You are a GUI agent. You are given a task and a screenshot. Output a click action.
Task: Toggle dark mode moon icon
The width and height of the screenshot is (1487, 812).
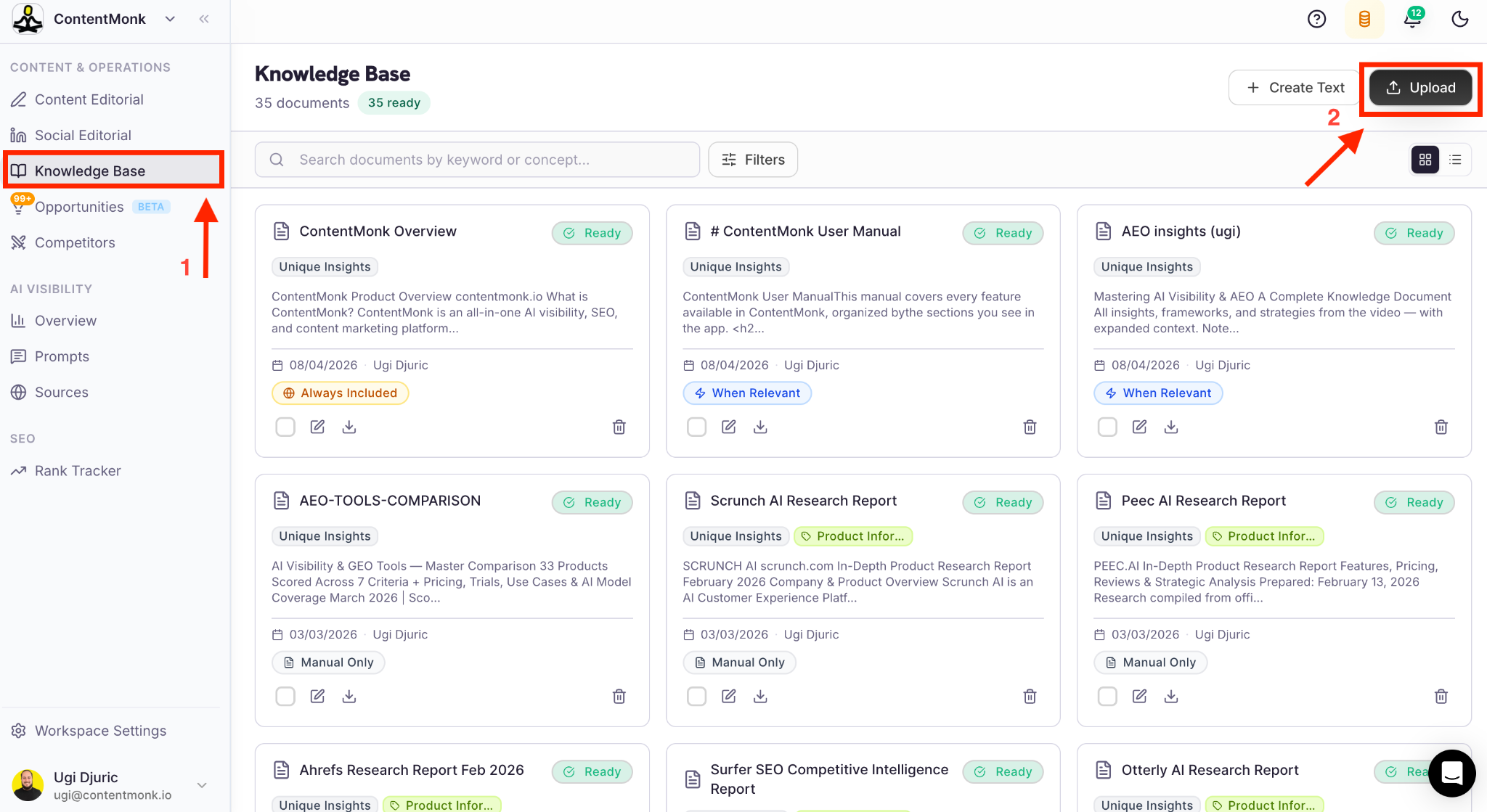pyautogui.click(x=1459, y=19)
